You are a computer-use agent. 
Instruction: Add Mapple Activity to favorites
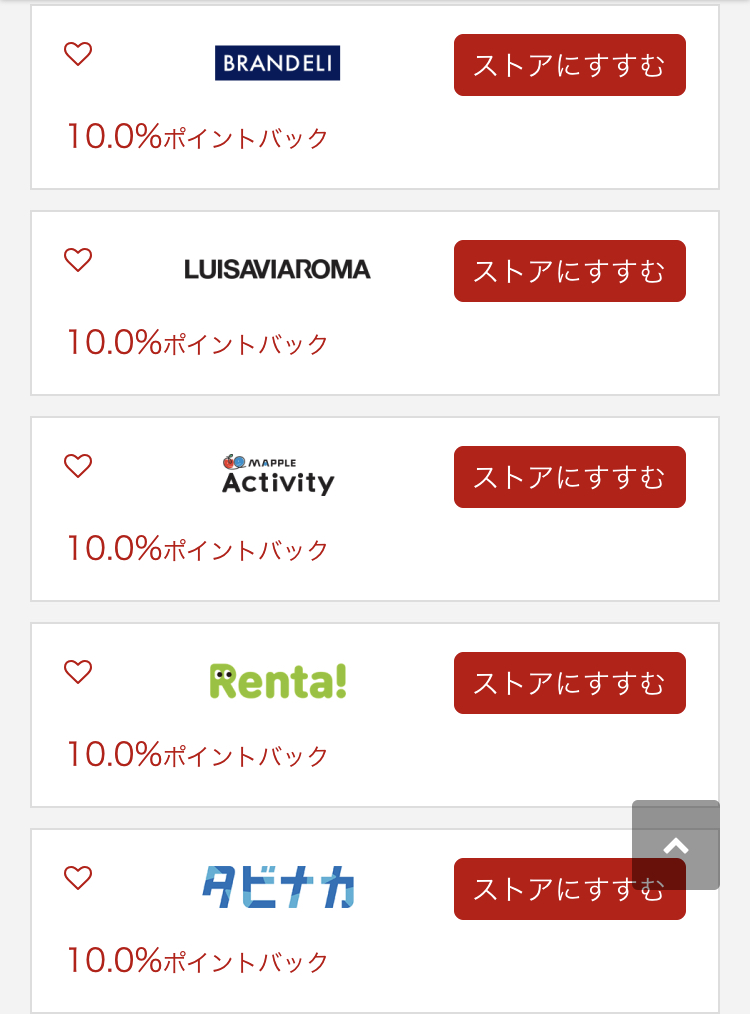pyautogui.click(x=78, y=466)
